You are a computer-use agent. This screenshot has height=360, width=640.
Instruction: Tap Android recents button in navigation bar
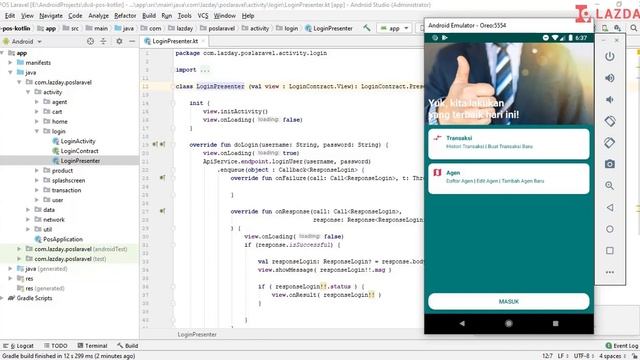pos(556,323)
